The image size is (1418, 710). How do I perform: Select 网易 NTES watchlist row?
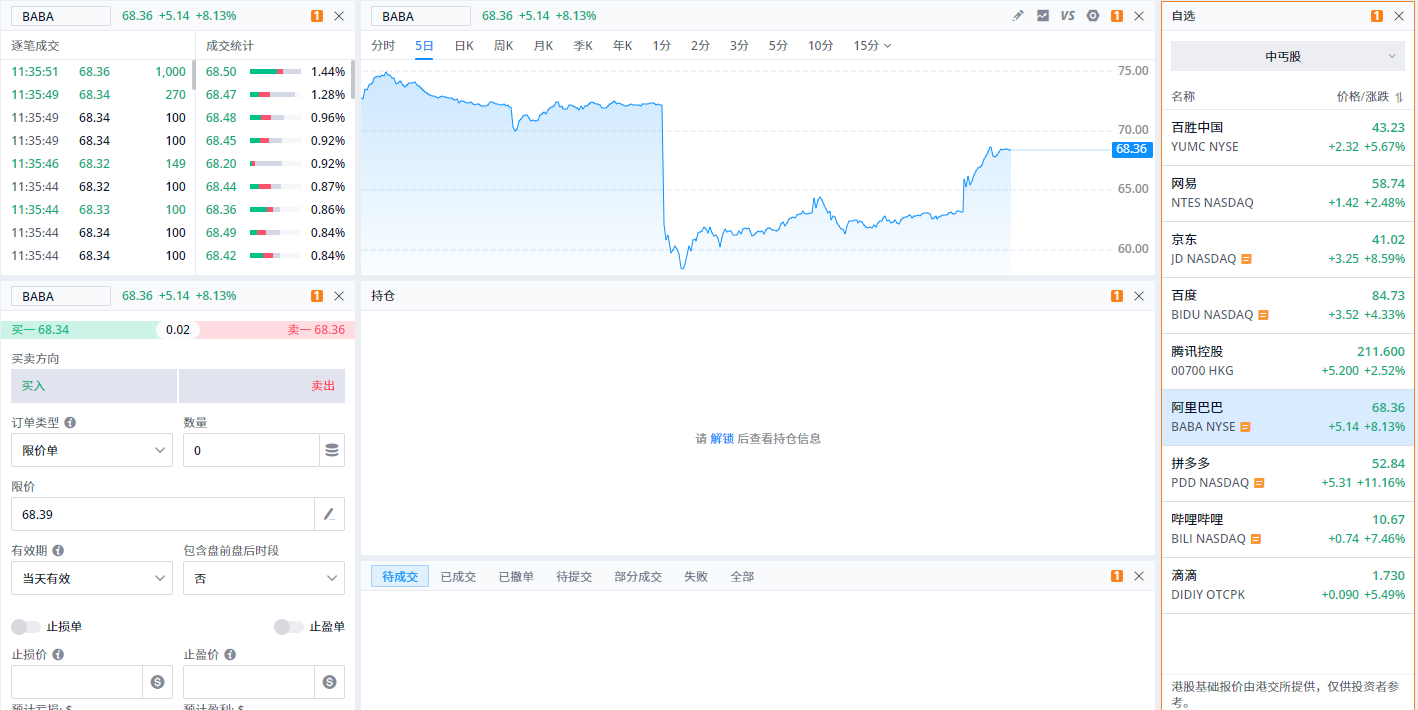[x=1288, y=193]
